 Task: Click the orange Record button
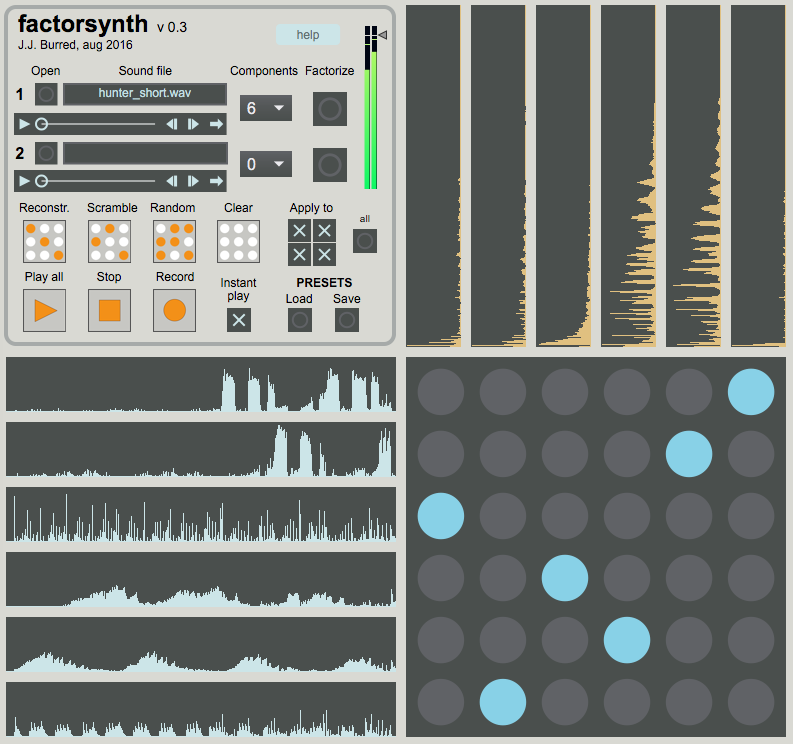pyautogui.click(x=174, y=311)
